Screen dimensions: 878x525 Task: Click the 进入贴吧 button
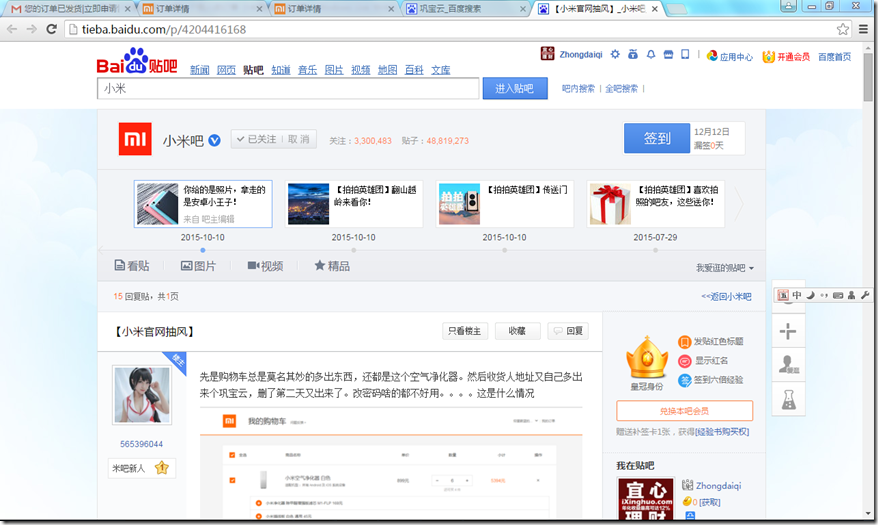tap(515, 88)
